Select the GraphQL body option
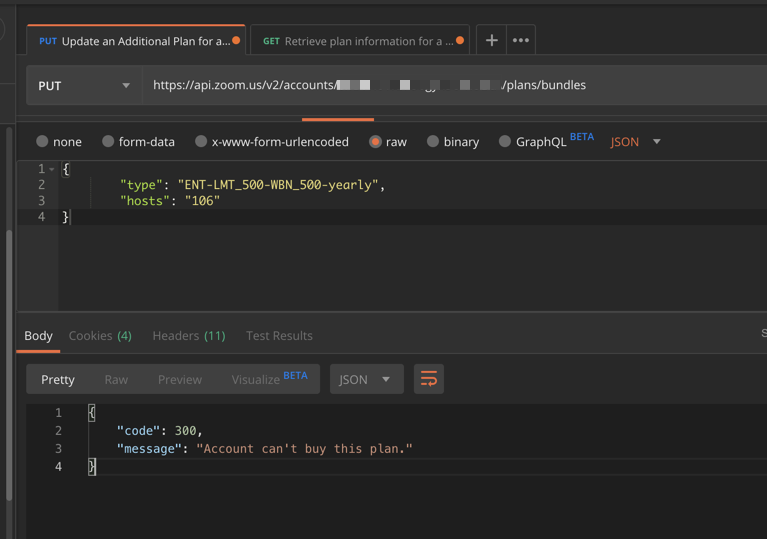 coord(505,142)
